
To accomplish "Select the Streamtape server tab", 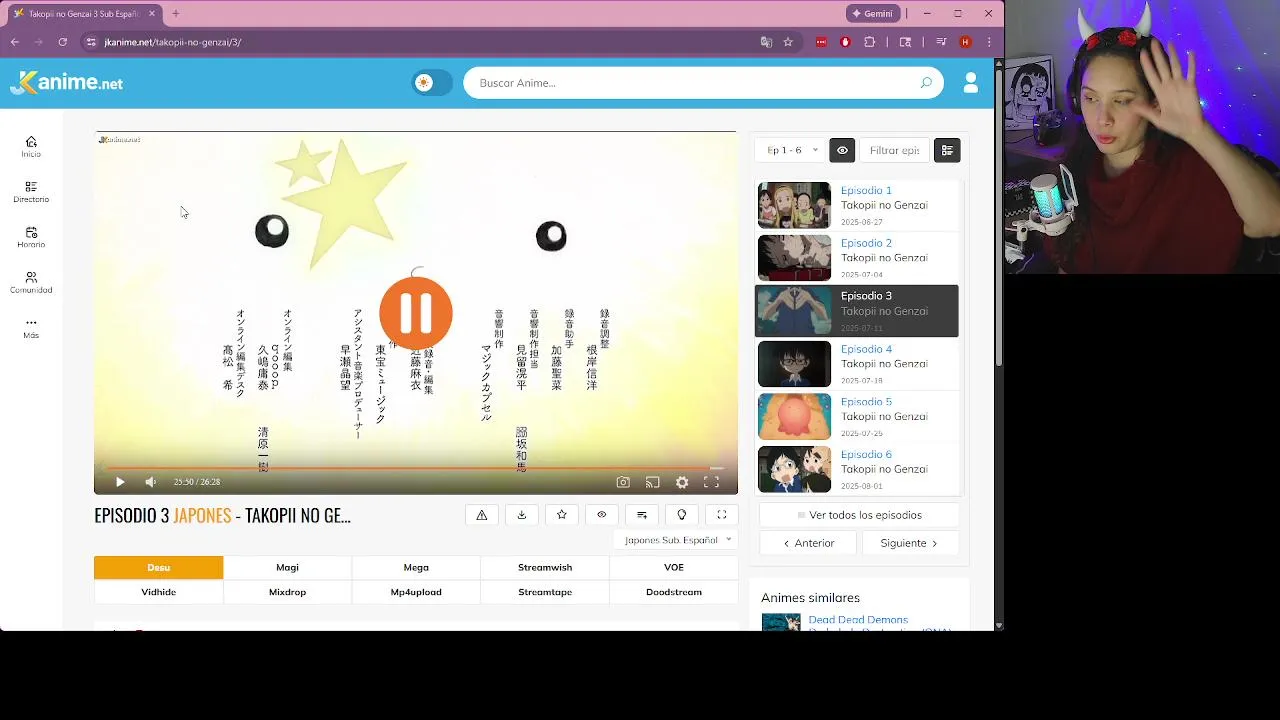I will coord(545,592).
